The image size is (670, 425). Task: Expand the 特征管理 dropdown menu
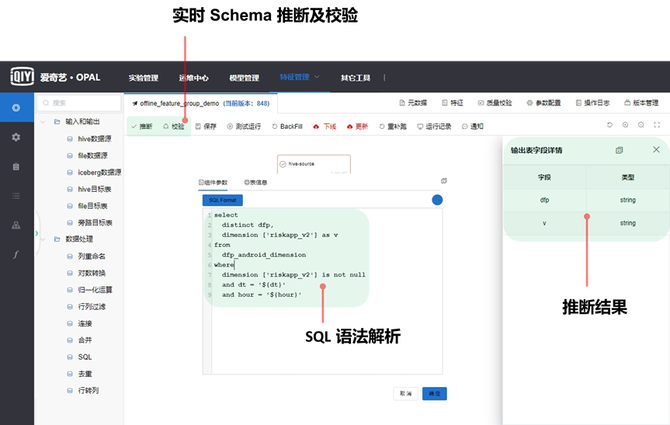[x=300, y=77]
